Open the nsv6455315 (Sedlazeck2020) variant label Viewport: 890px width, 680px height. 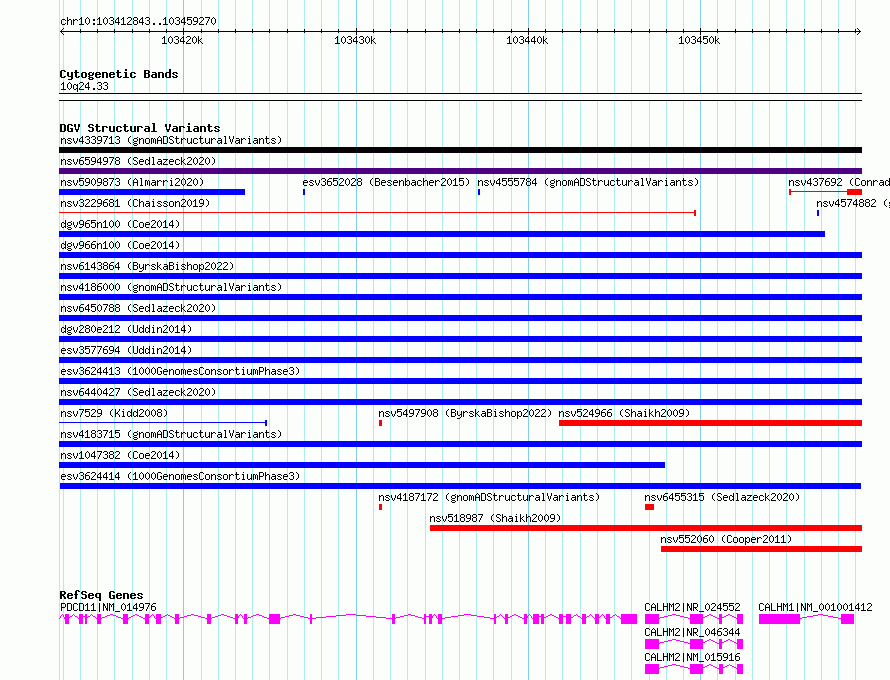(722, 497)
